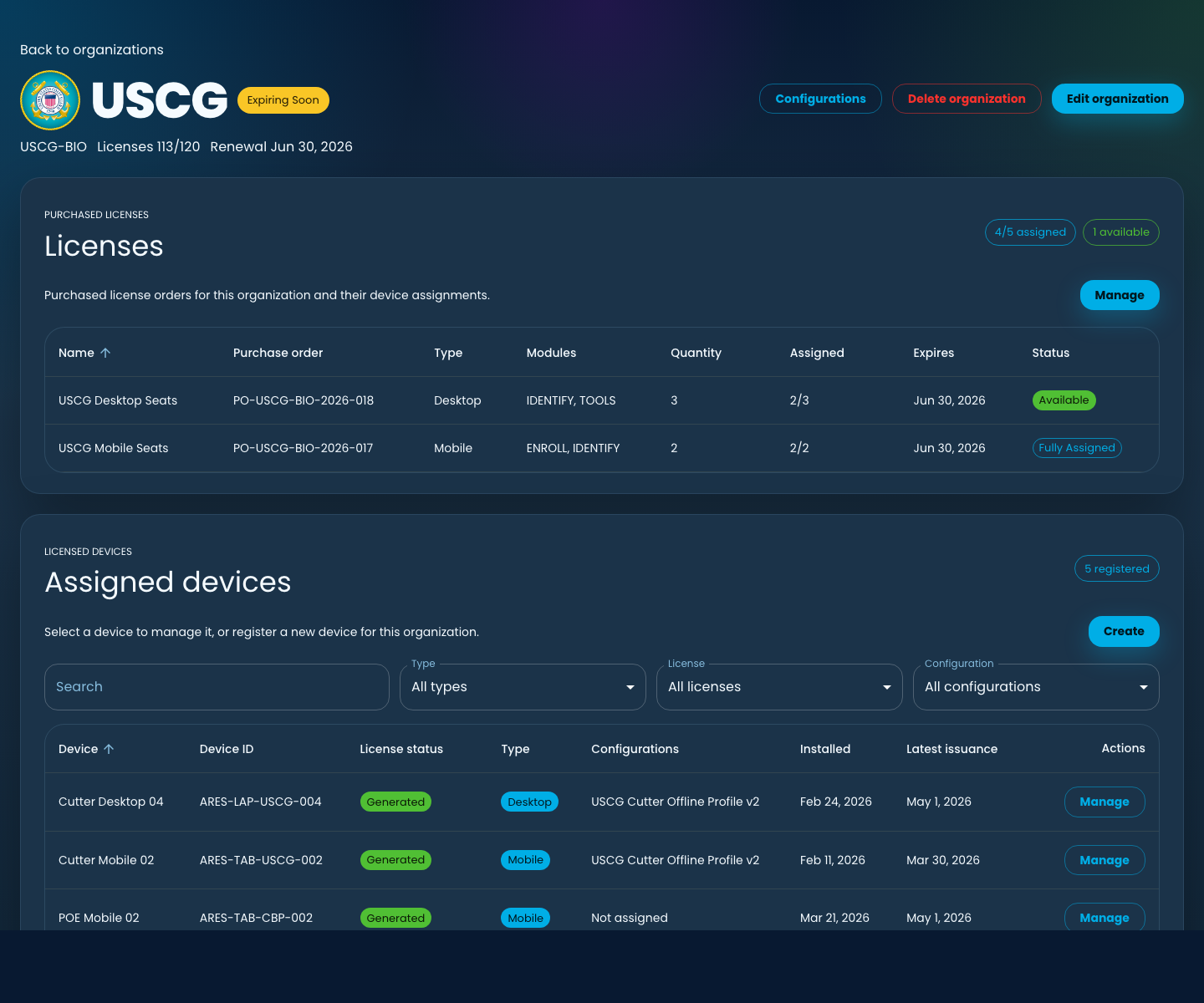Manage the POE Mobile 02 device
The image size is (1204, 1003).
click(x=1105, y=918)
